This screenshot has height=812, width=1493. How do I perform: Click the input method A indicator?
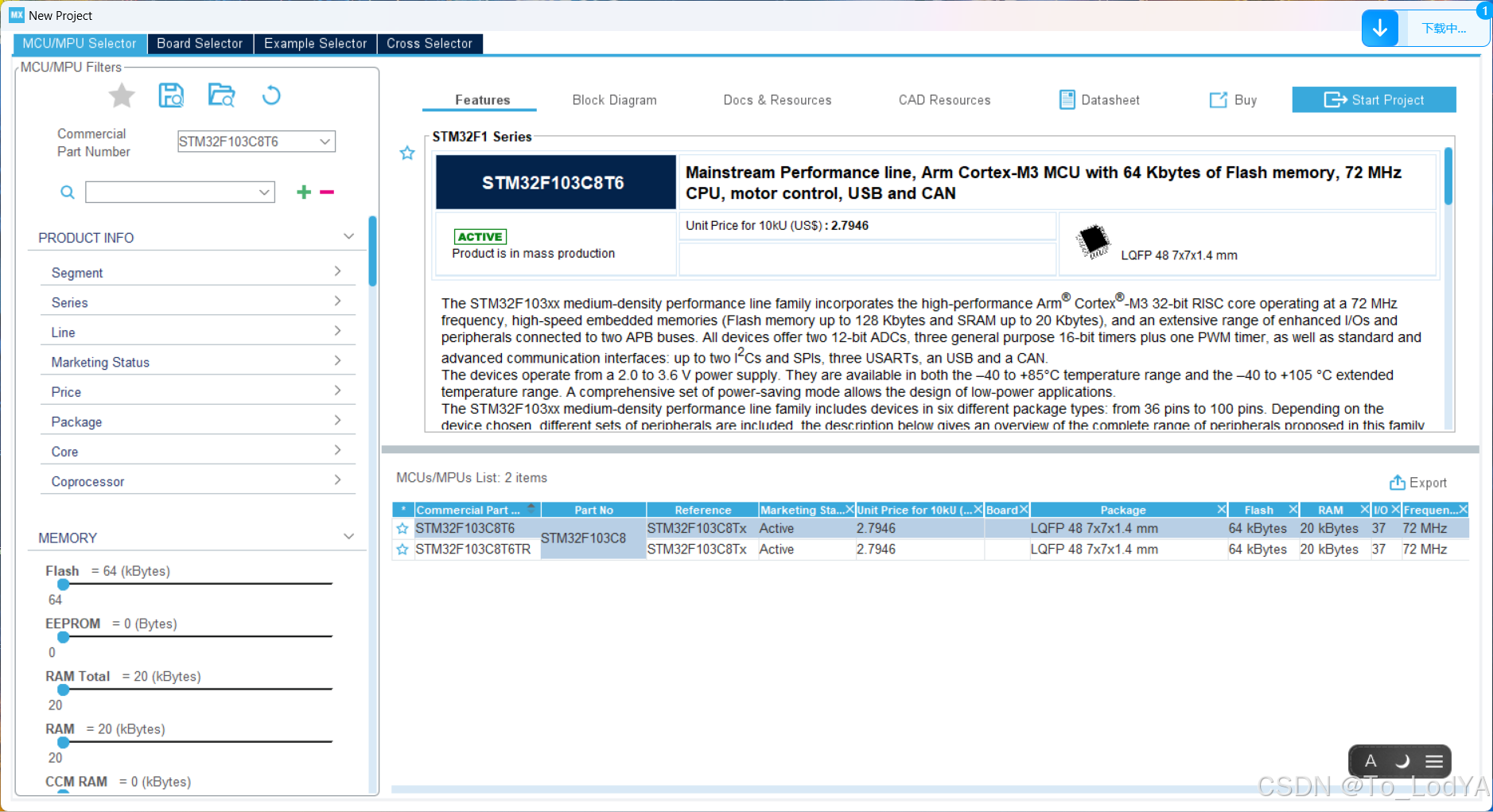pyautogui.click(x=1371, y=761)
